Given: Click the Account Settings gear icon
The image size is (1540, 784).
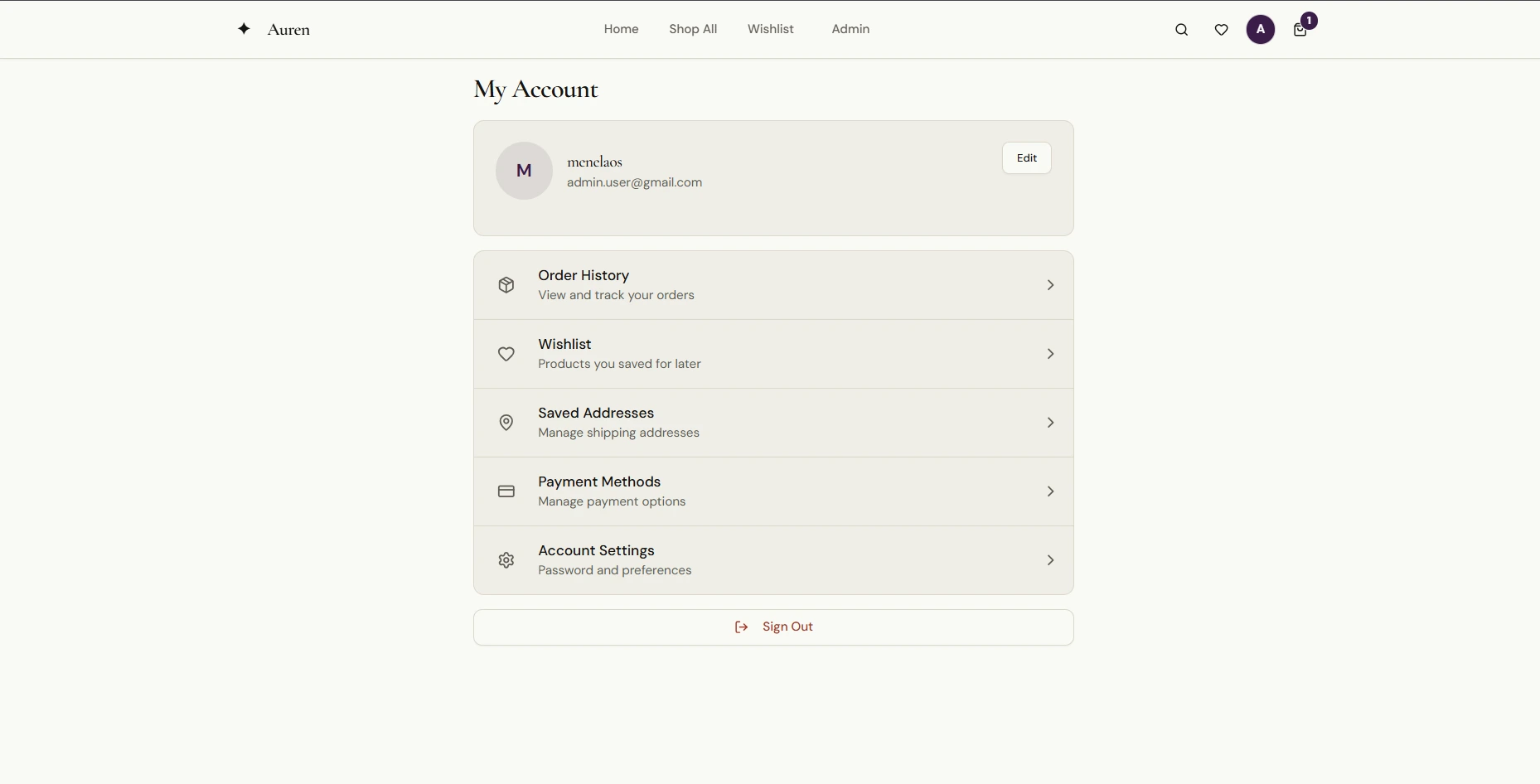Looking at the screenshot, I should (x=506, y=560).
